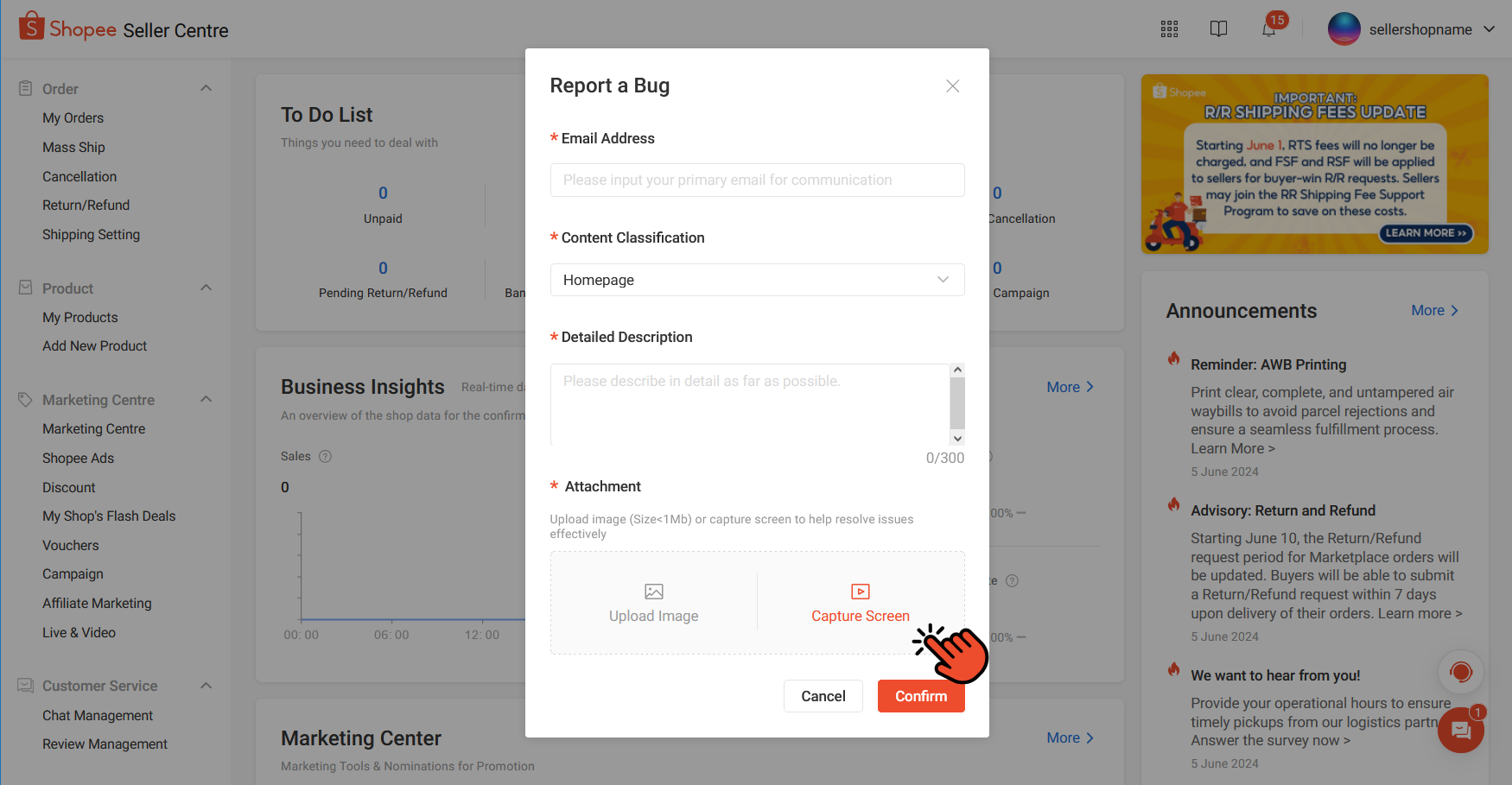The width and height of the screenshot is (1512, 785).
Task: Click the Upload Image option
Action: (654, 603)
